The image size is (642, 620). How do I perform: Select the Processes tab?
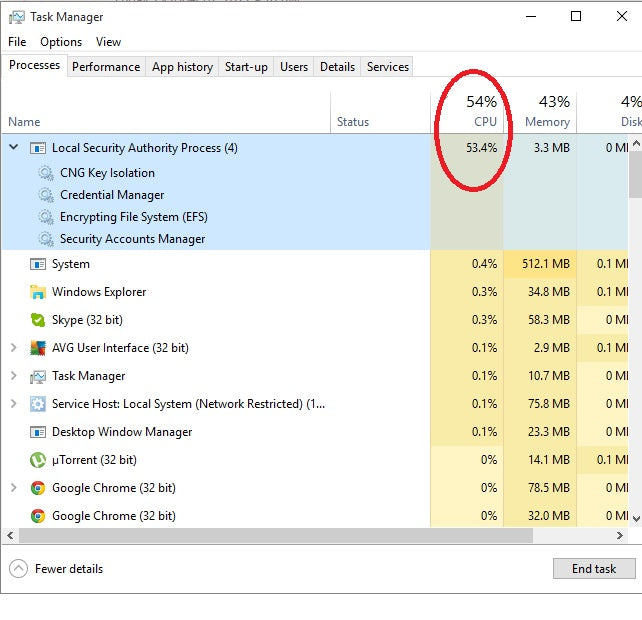point(34,65)
